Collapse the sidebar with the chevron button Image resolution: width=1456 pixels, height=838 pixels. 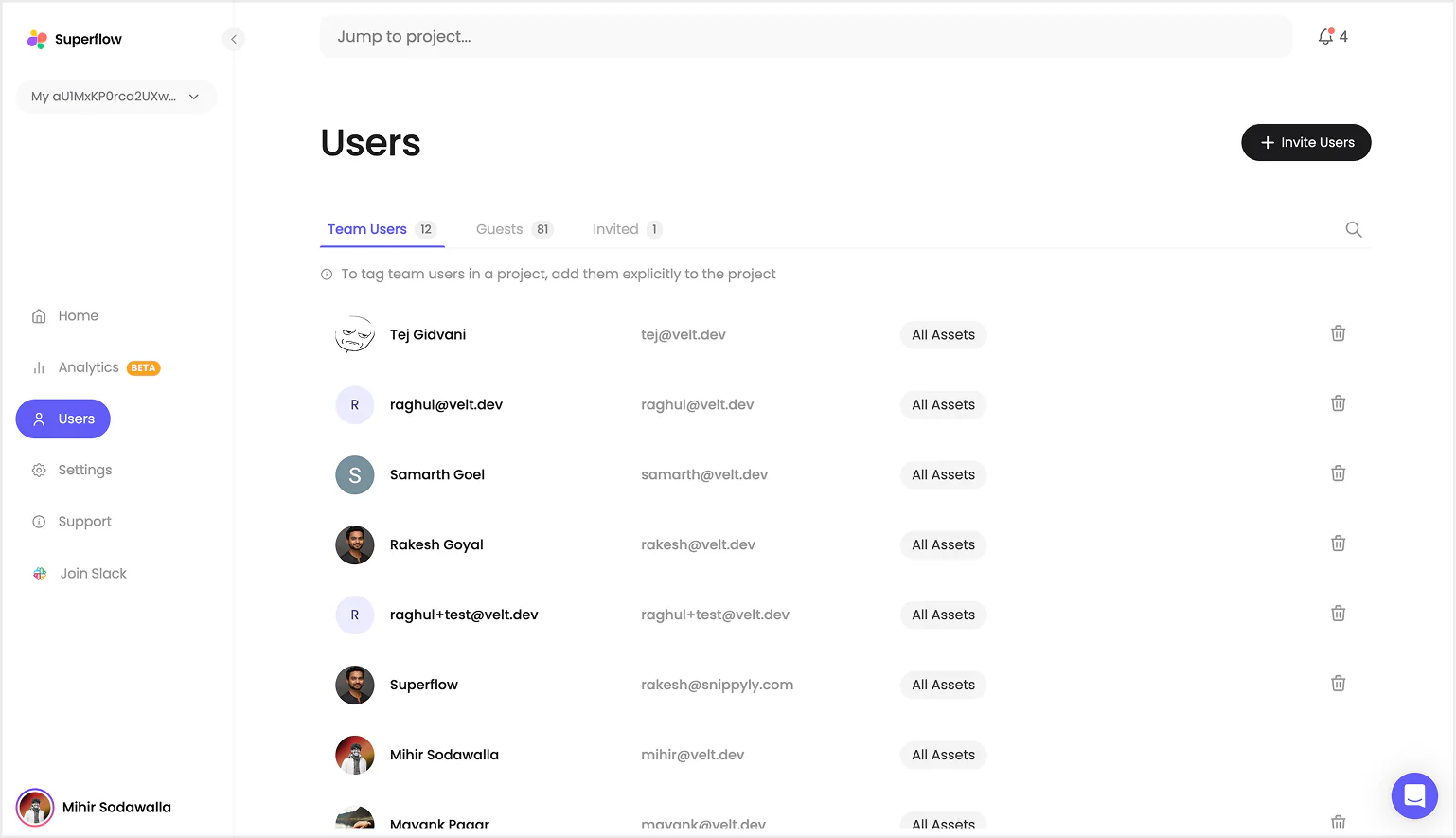coord(233,39)
